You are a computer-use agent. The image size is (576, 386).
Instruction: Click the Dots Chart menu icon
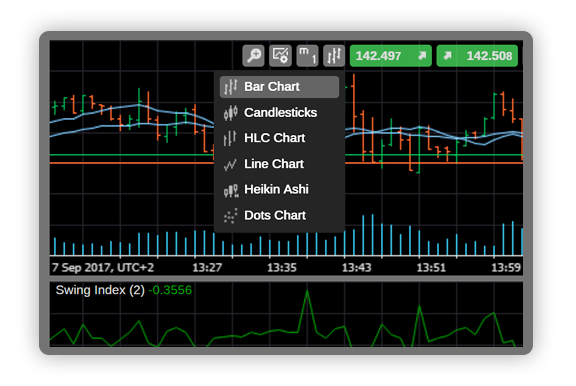pos(230,216)
